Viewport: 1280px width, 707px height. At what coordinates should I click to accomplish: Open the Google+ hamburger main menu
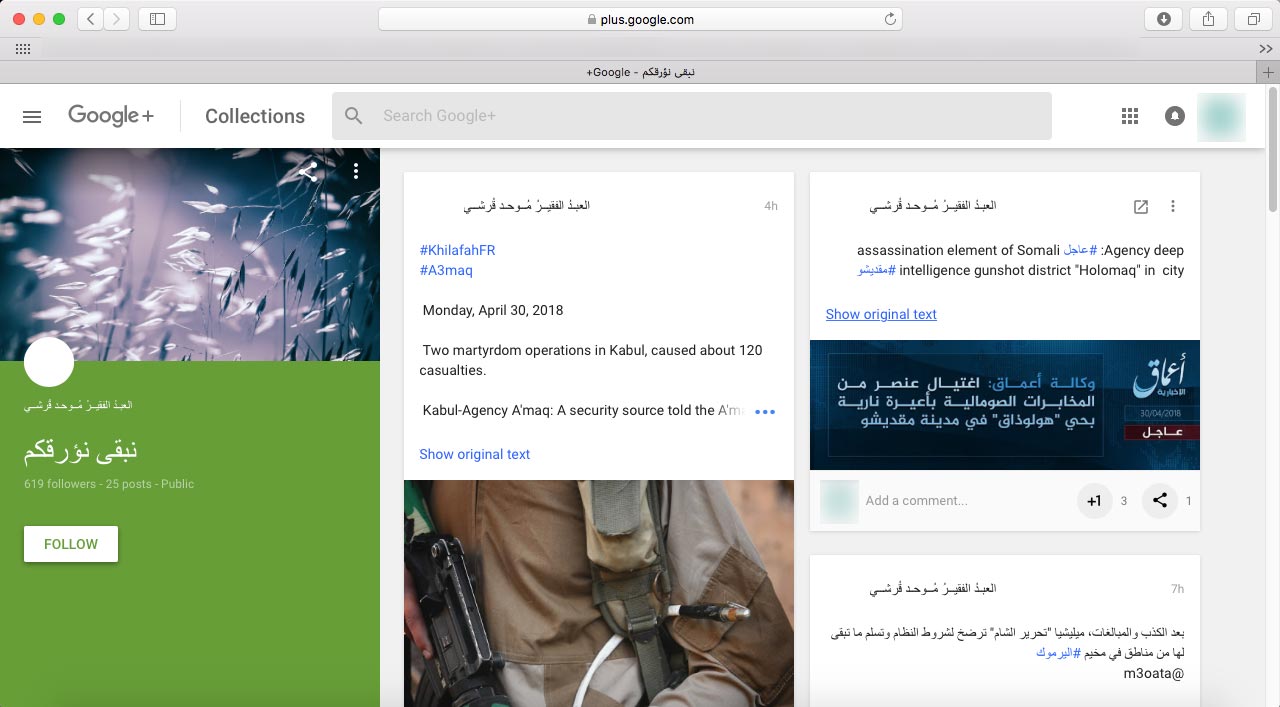[32, 116]
